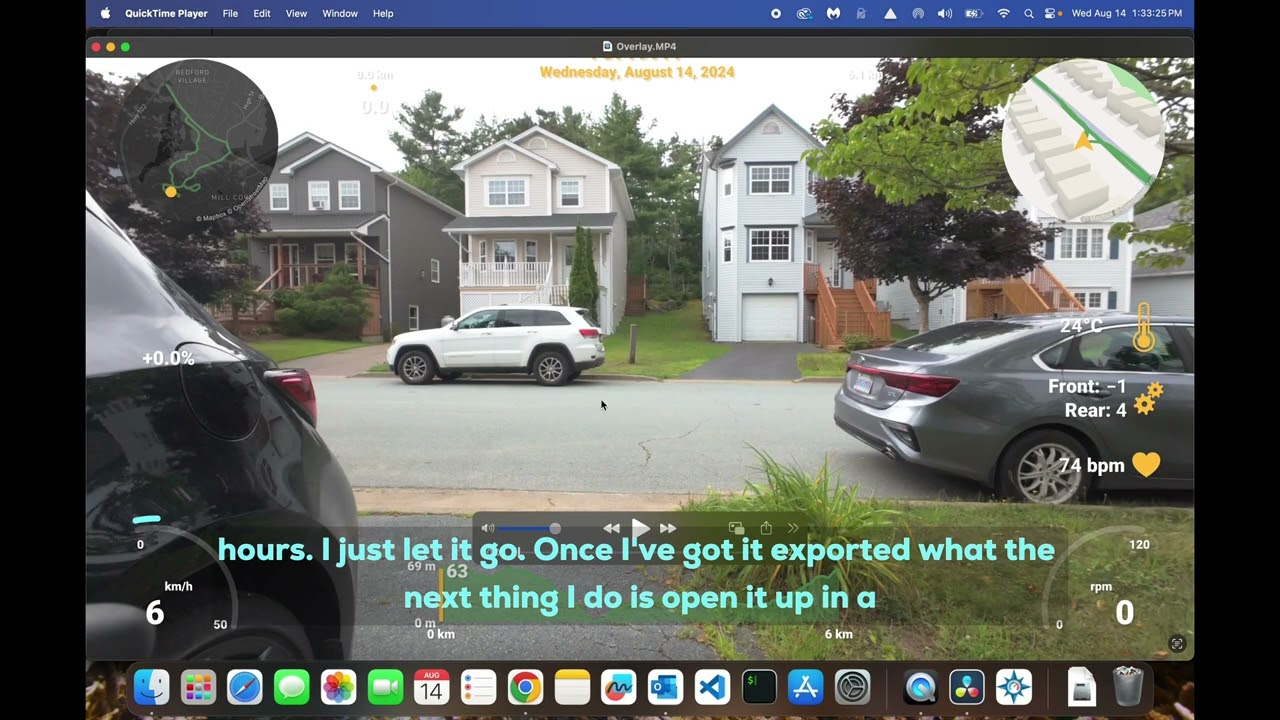Adjust the QuickTime volume slider

[528, 528]
